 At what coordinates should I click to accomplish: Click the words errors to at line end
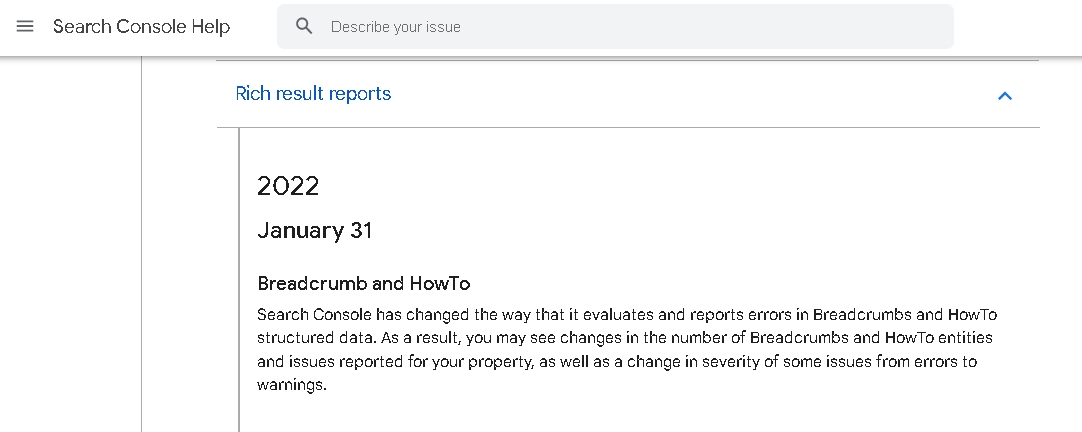tap(945, 361)
